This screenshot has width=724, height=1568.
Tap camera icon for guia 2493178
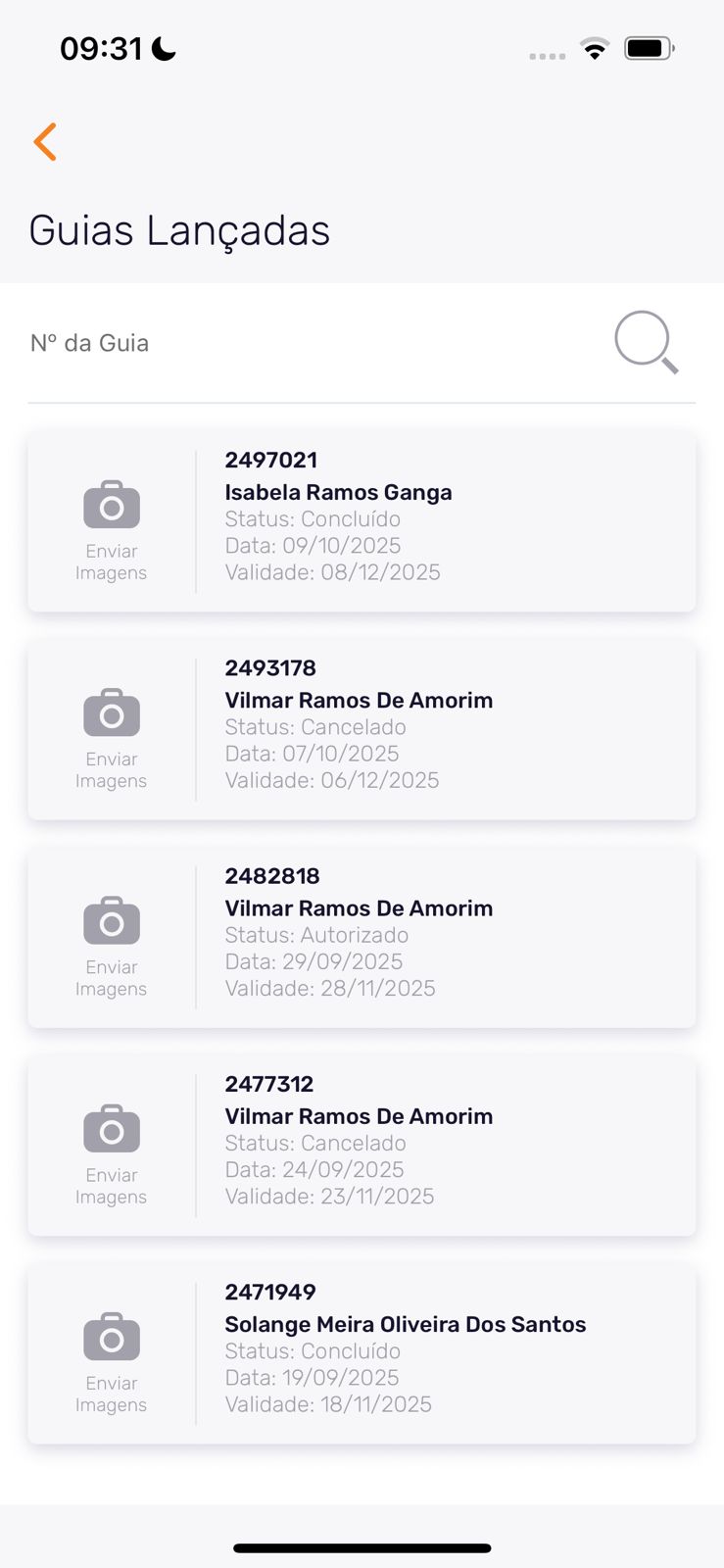112,712
